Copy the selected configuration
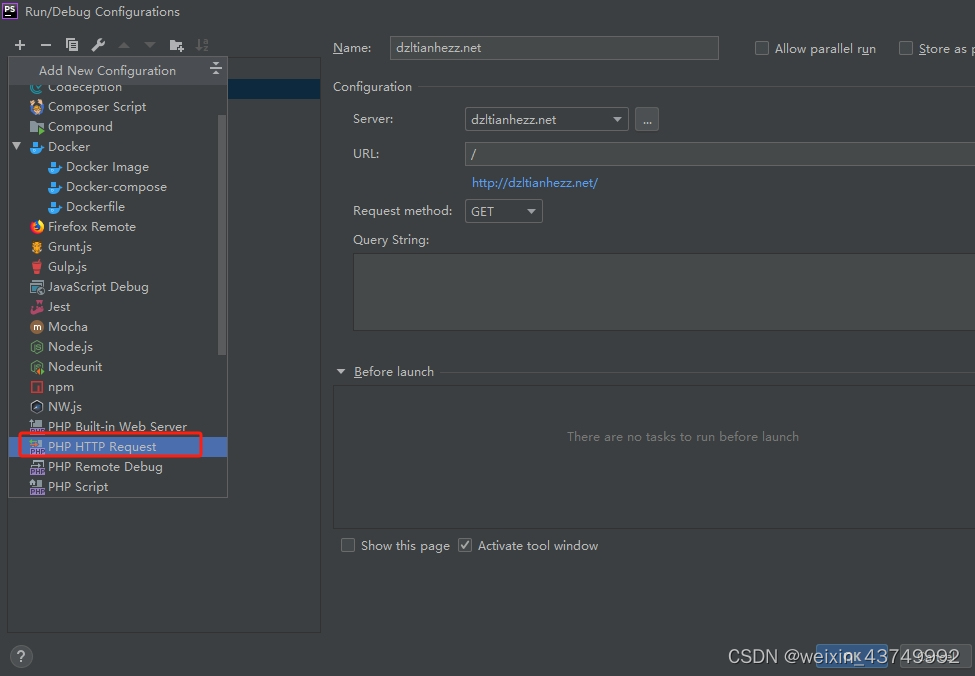The height and width of the screenshot is (676, 975). [x=71, y=45]
